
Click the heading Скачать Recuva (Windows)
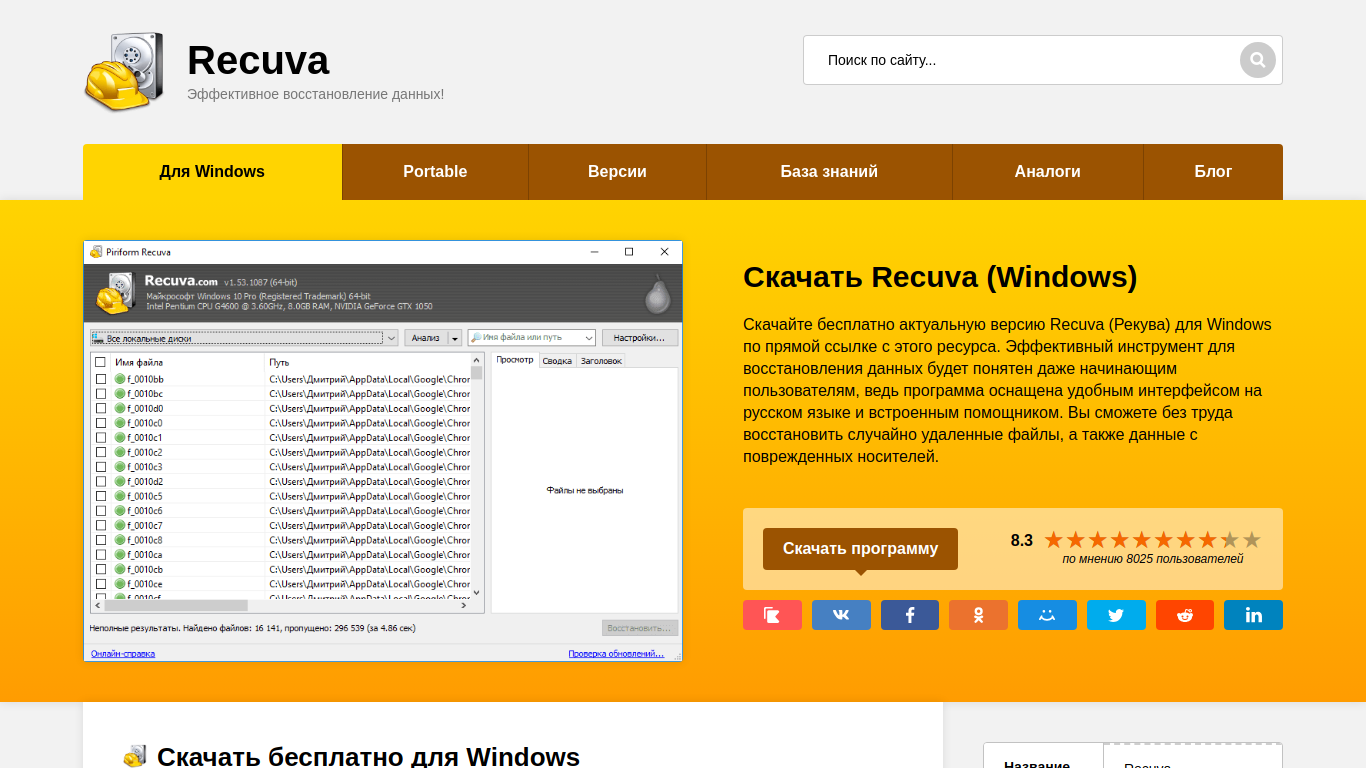[940, 277]
